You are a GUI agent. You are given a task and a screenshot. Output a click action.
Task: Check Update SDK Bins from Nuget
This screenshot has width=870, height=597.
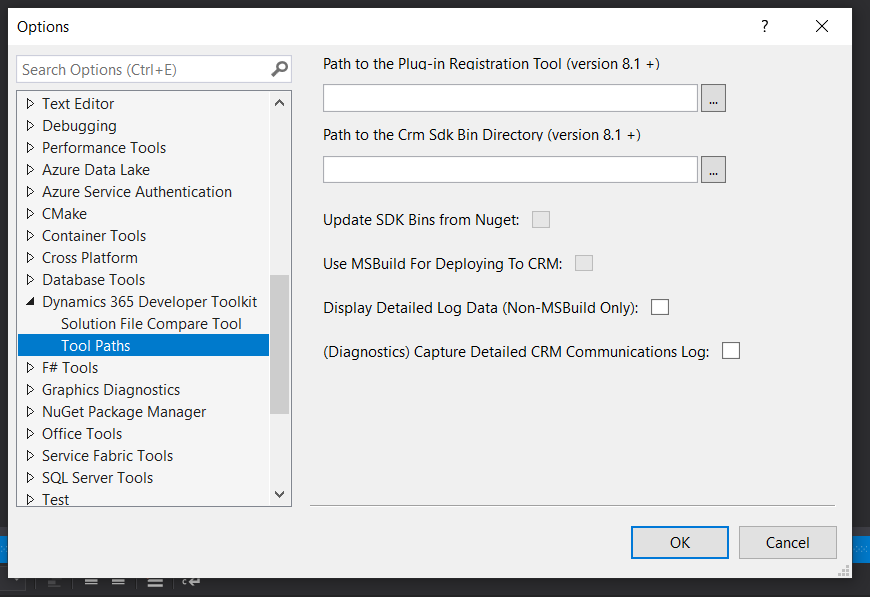point(541,220)
